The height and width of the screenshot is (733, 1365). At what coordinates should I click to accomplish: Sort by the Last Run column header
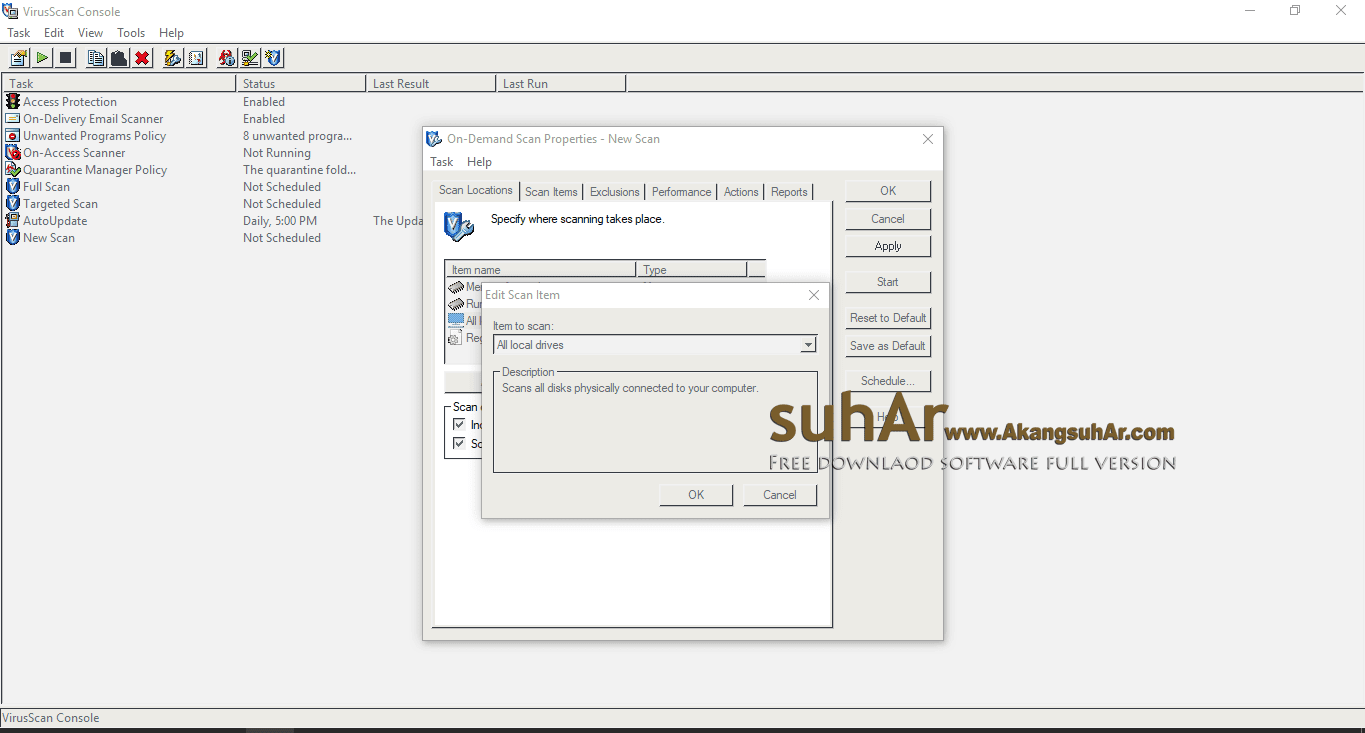point(561,84)
